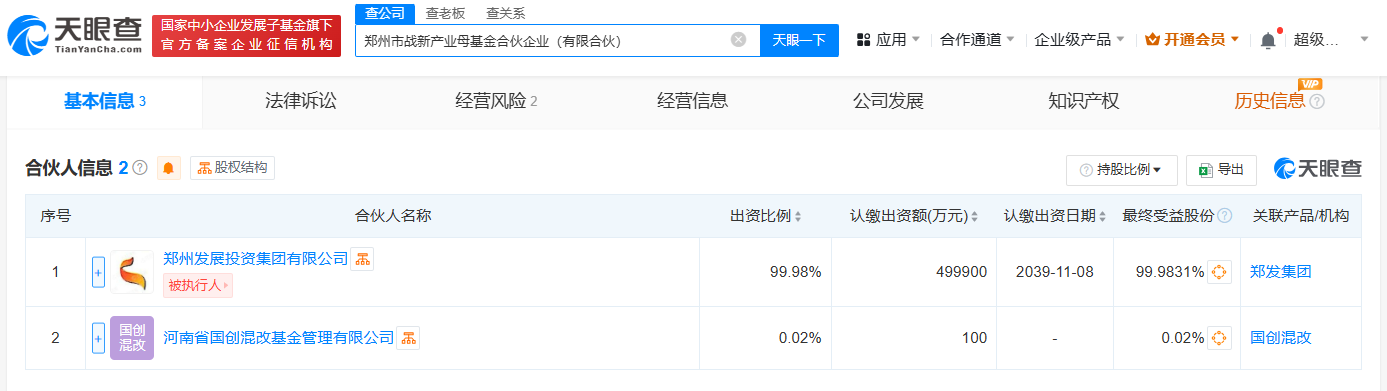Viewport: 1387px width, 391px height.
Task: Click the clear search text icon
Action: pyautogui.click(x=738, y=40)
